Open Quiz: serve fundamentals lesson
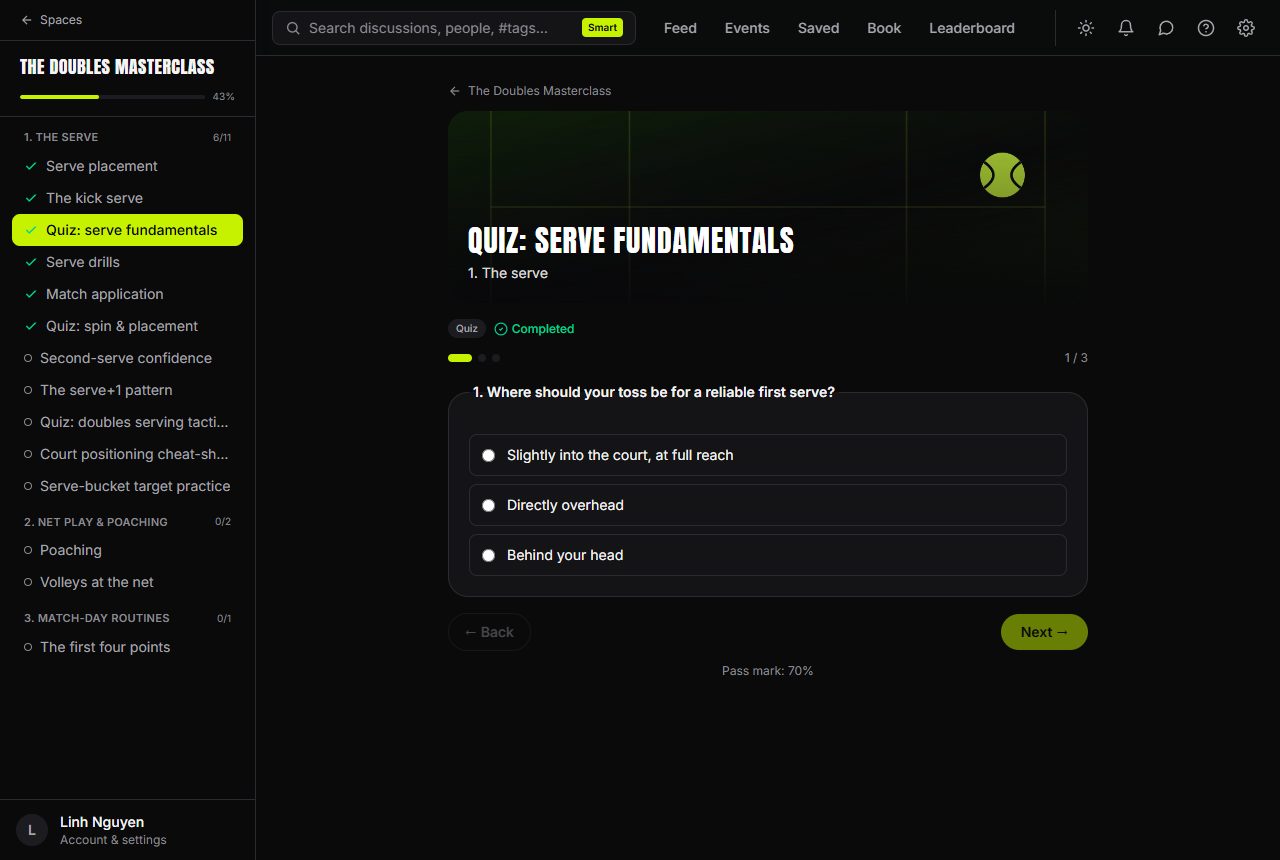This screenshot has height=860, width=1280. tap(127, 230)
